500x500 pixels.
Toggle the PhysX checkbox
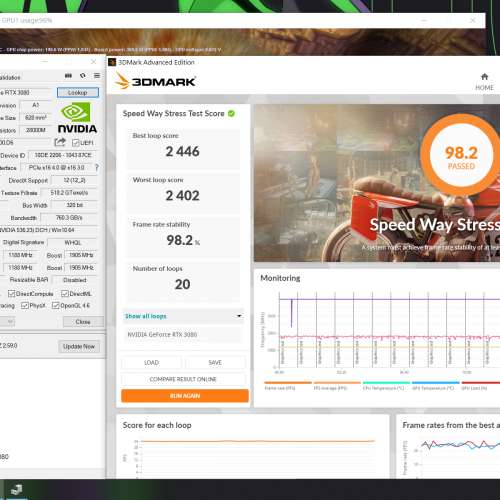24,305
